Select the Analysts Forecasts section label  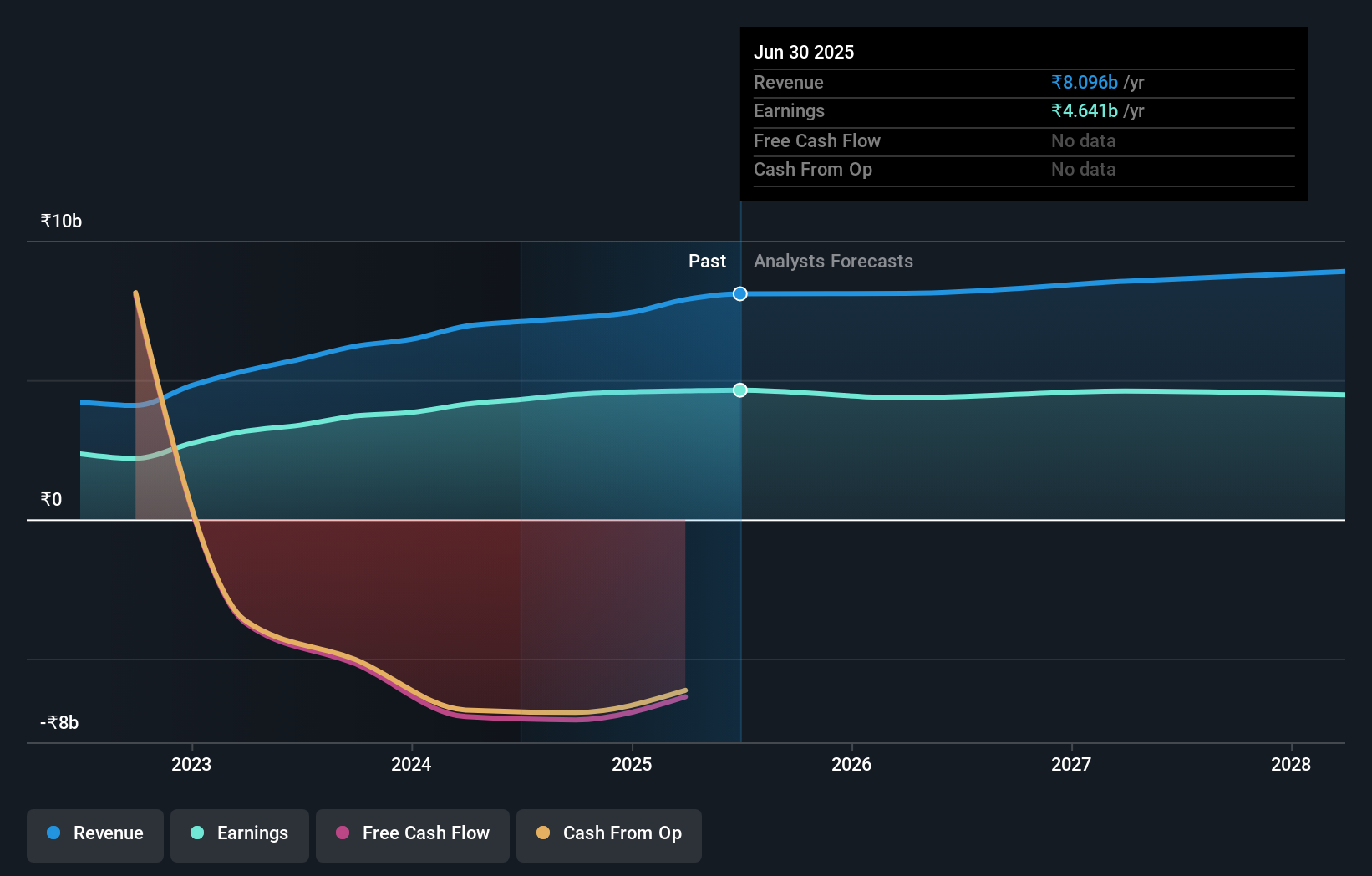(832, 261)
